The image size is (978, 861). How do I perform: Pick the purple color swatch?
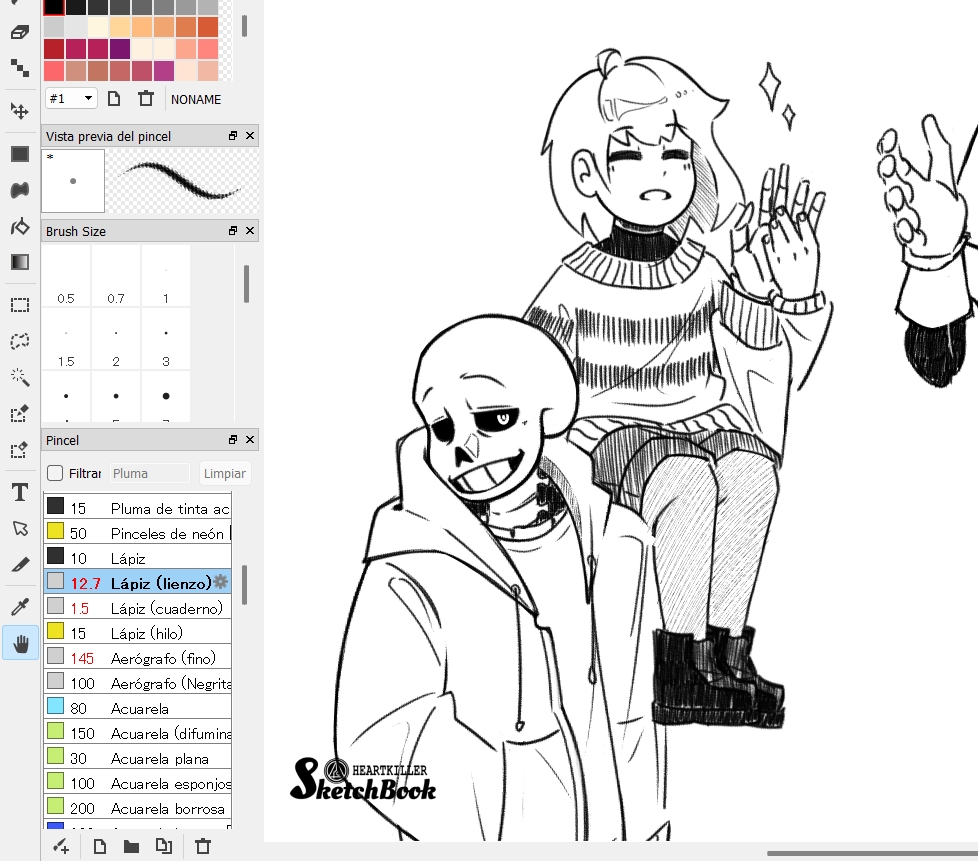point(120,49)
